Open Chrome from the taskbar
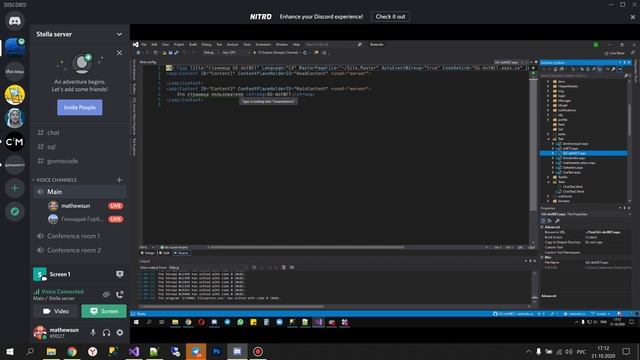640x360 pixels. coord(72,351)
